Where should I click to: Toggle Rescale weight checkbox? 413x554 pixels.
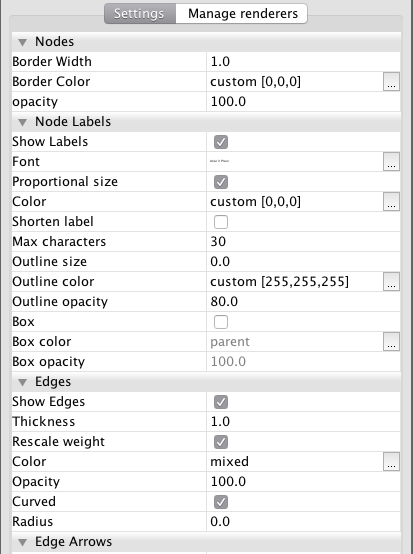coord(221,442)
